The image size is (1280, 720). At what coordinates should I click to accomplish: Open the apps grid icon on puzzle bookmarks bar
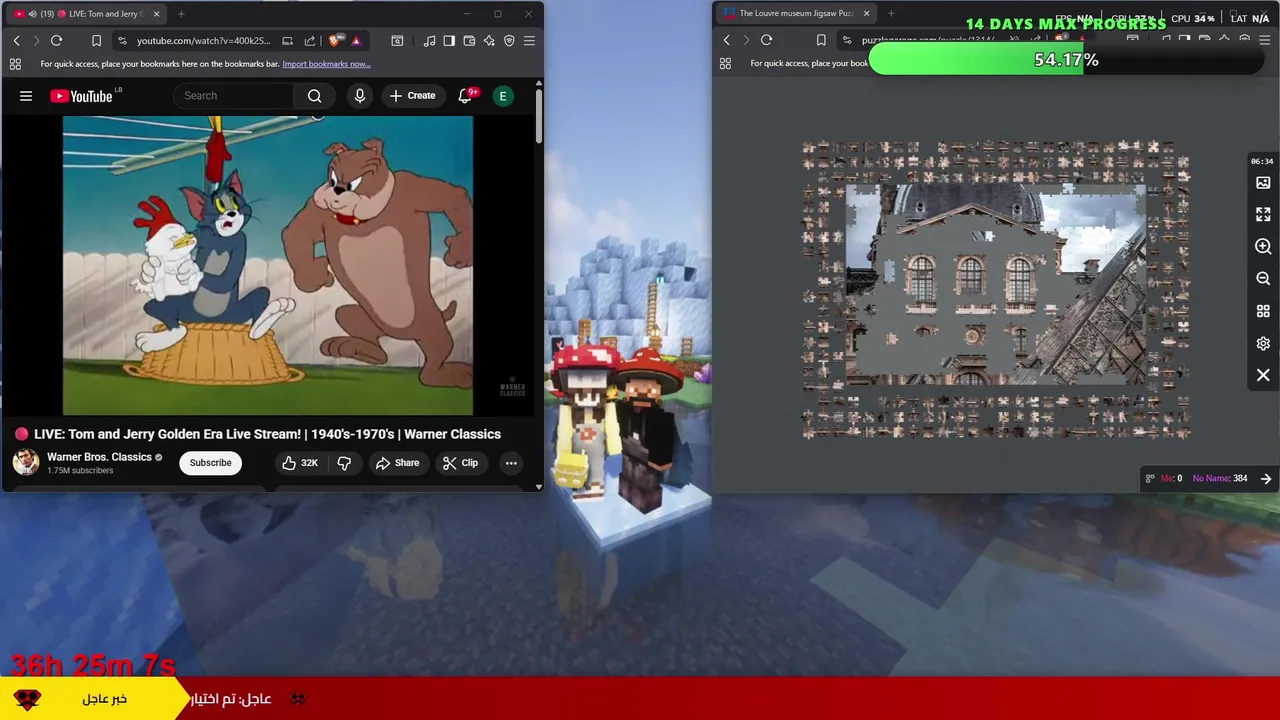pos(725,63)
